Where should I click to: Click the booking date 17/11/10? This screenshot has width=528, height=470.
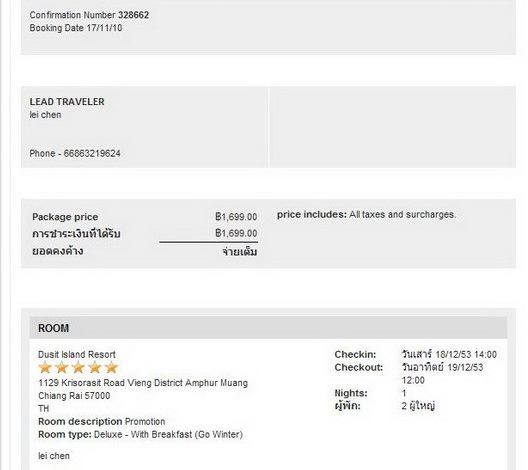pyautogui.click(x=104, y=28)
